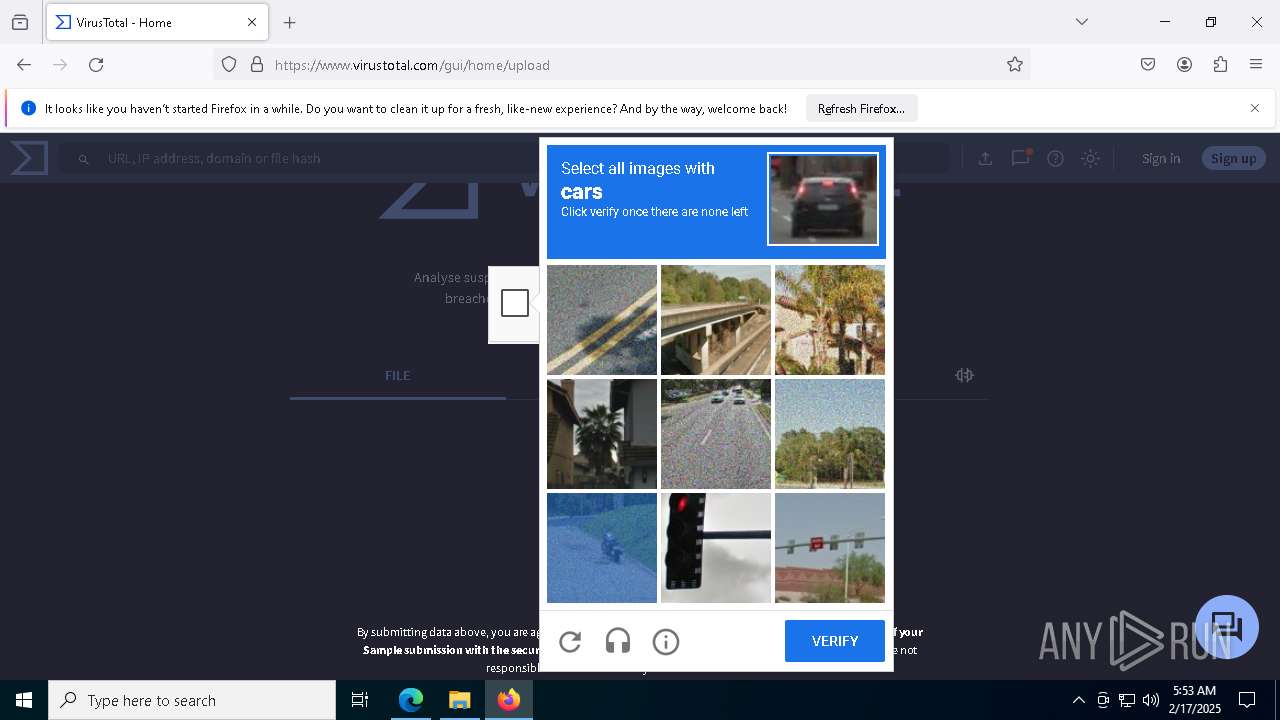The height and width of the screenshot is (720, 1280).
Task: Open the volume speaker tray icon
Action: pyautogui.click(x=1151, y=700)
